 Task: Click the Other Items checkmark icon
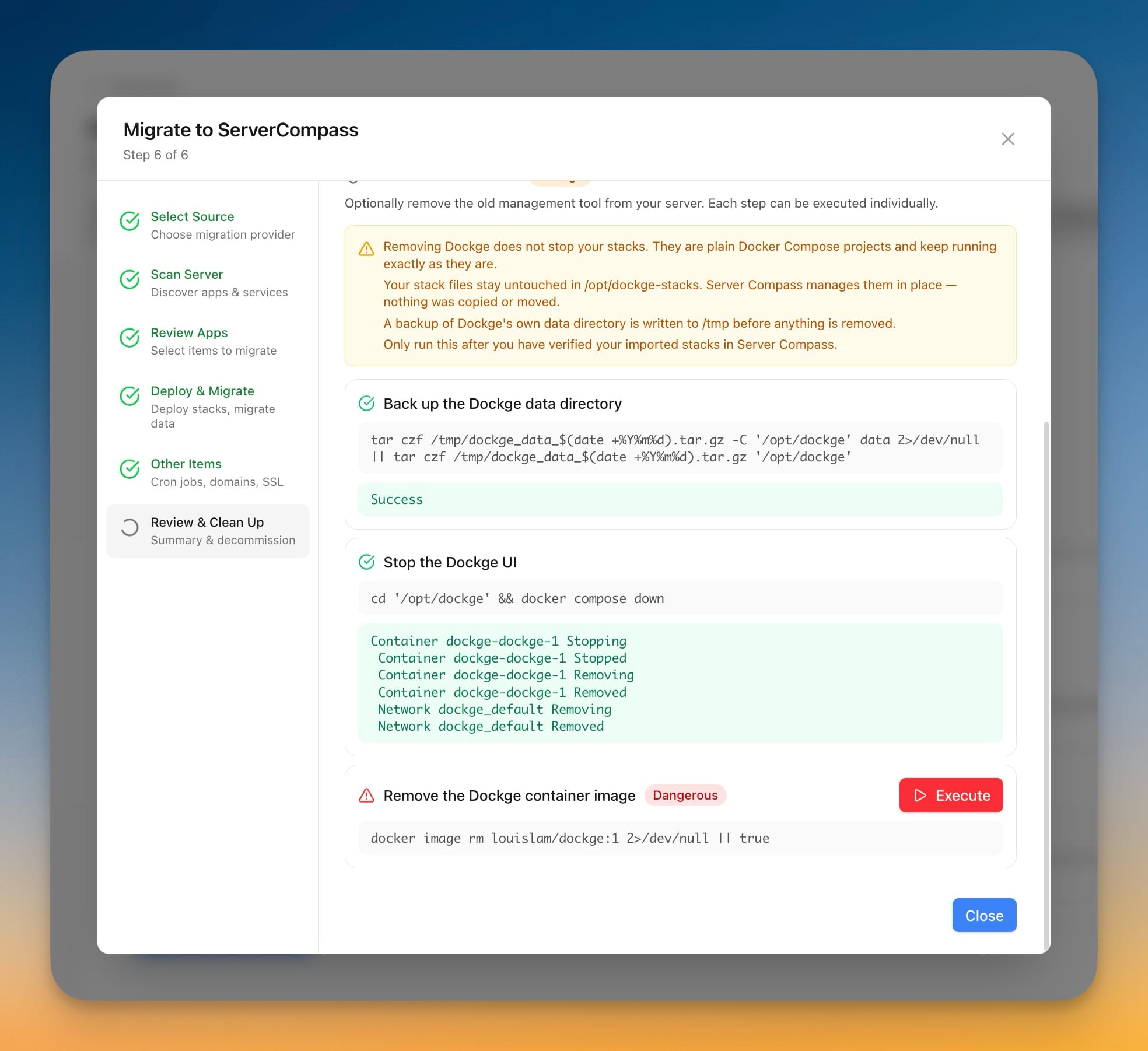(x=129, y=469)
